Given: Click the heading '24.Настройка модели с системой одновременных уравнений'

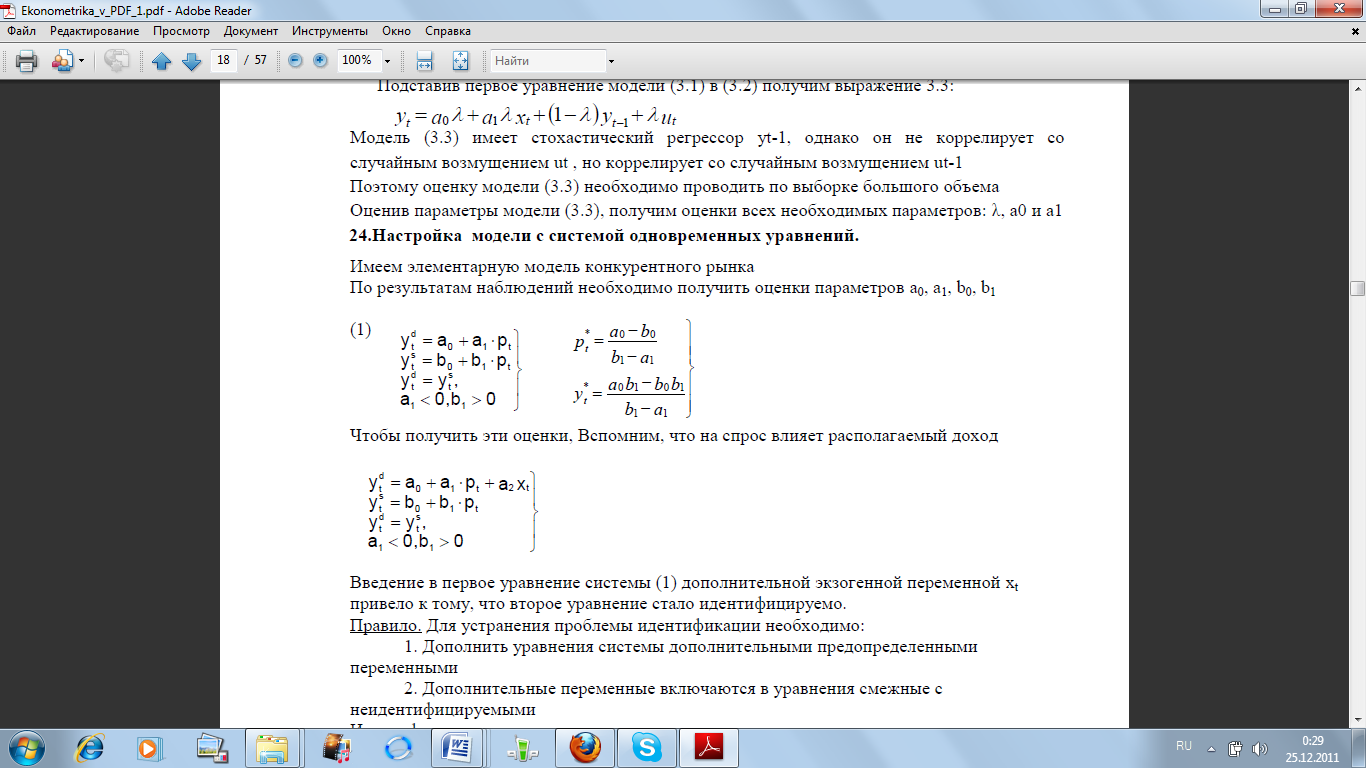Looking at the screenshot, I should pos(604,237).
